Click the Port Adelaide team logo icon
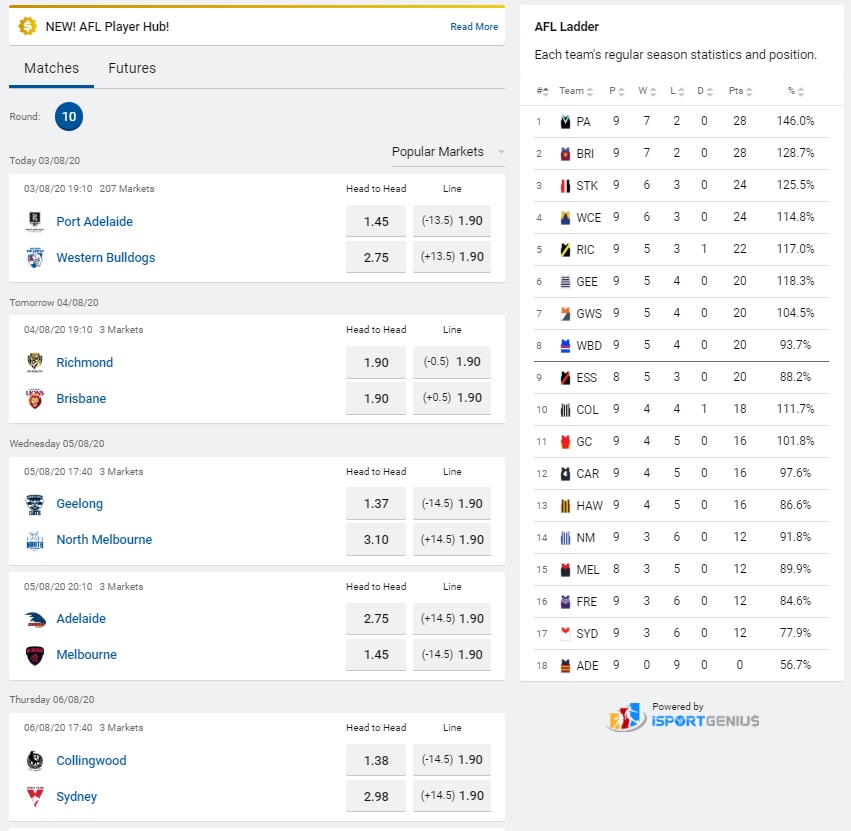This screenshot has height=831, width=851. (x=35, y=222)
